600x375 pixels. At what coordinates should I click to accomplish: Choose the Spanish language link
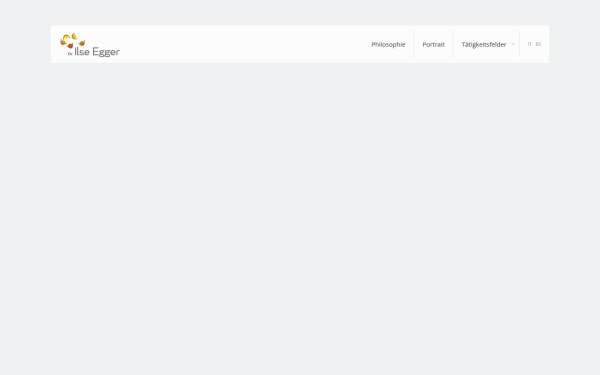[x=538, y=44]
